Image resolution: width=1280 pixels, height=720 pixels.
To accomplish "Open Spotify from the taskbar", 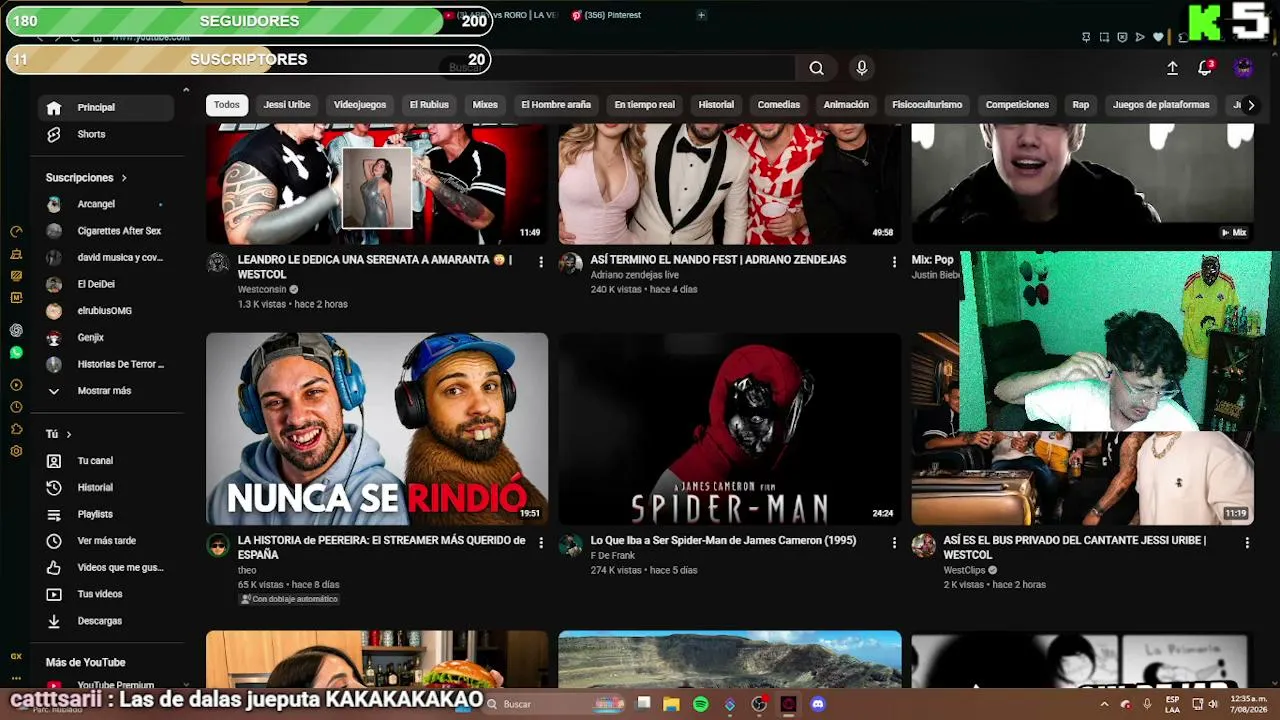I will tap(701, 704).
